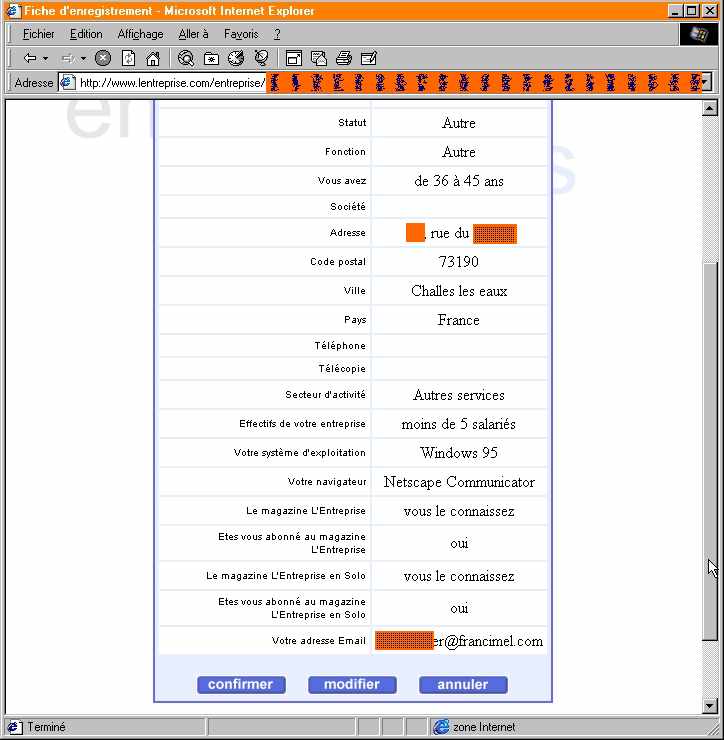Click the confirmer button
724x740 pixels.
point(241,684)
